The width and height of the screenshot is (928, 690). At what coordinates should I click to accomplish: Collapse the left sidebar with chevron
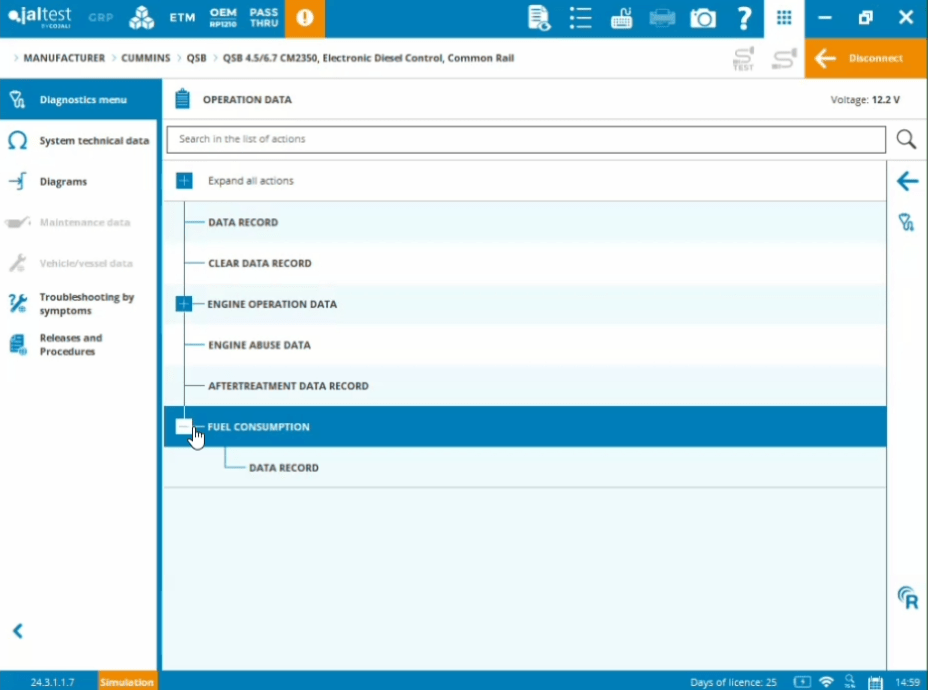tap(17, 631)
